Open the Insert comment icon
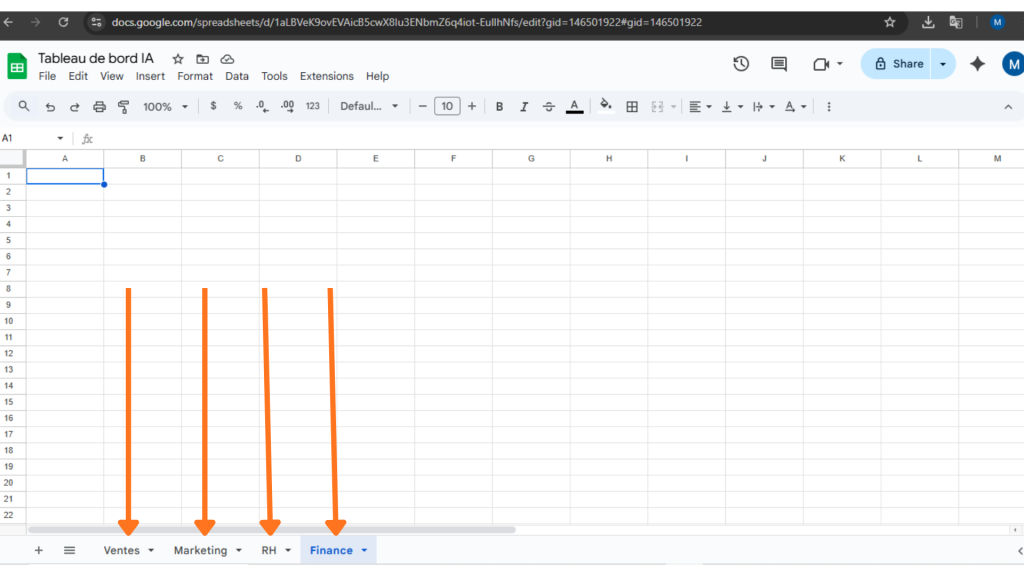Screen dimensions: 1024x576 pyautogui.click(x=778, y=63)
